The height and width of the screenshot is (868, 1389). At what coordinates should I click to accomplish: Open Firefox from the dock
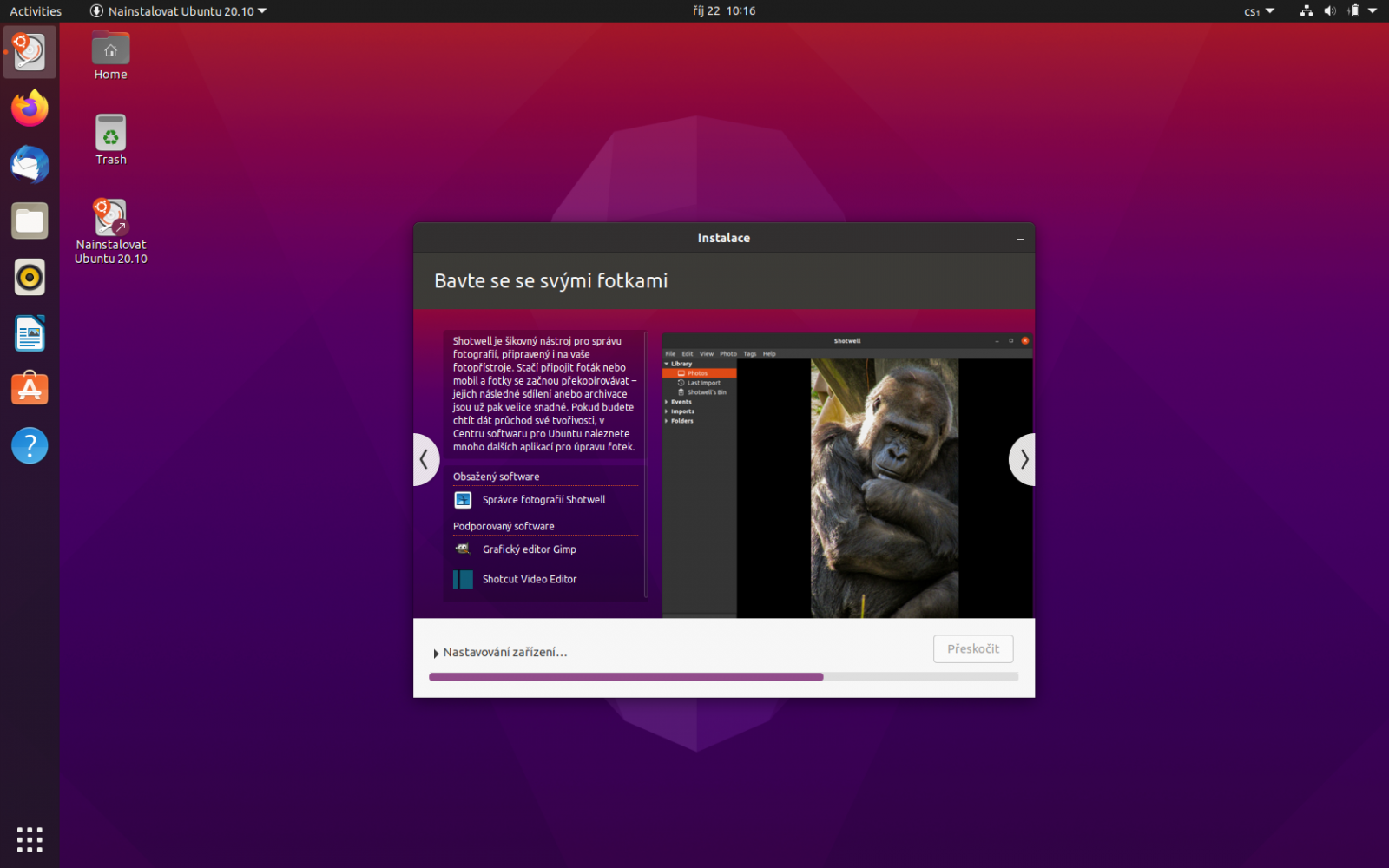(x=29, y=108)
